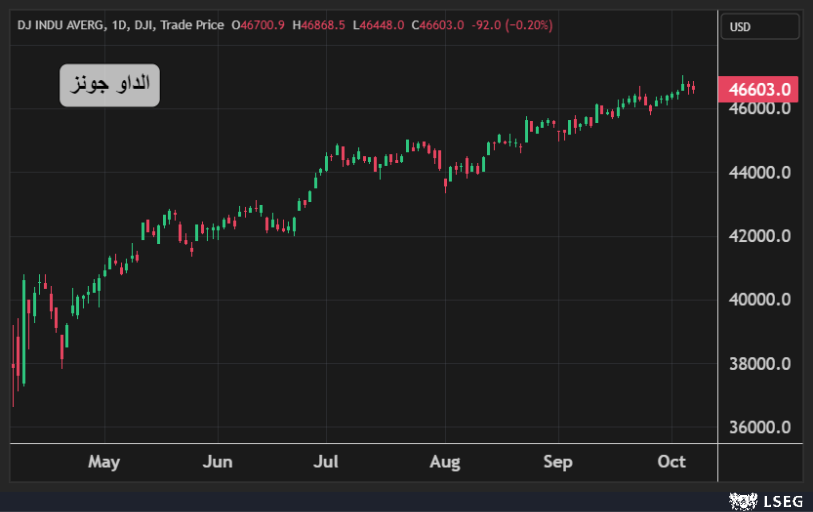The width and height of the screenshot is (813, 512).
Task: Select the May marker on time axis
Action: (x=104, y=461)
